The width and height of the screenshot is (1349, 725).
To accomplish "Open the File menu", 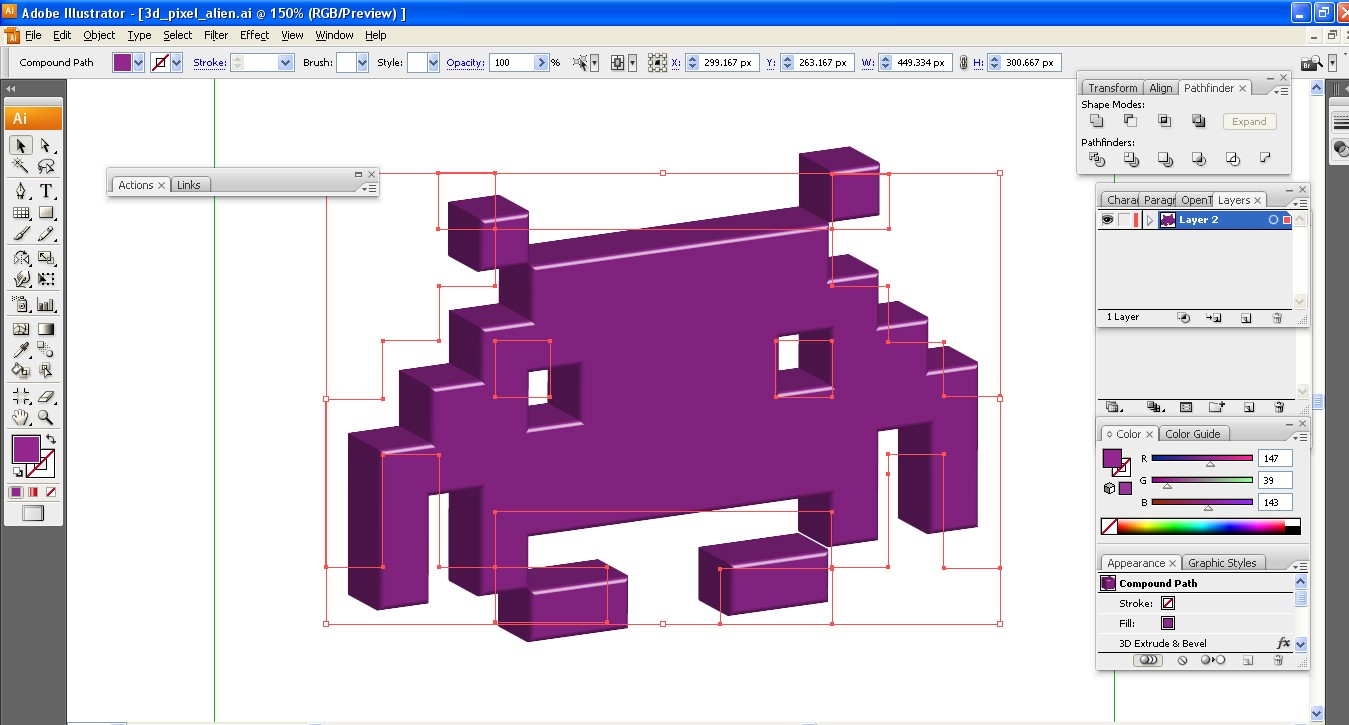I will [33, 35].
